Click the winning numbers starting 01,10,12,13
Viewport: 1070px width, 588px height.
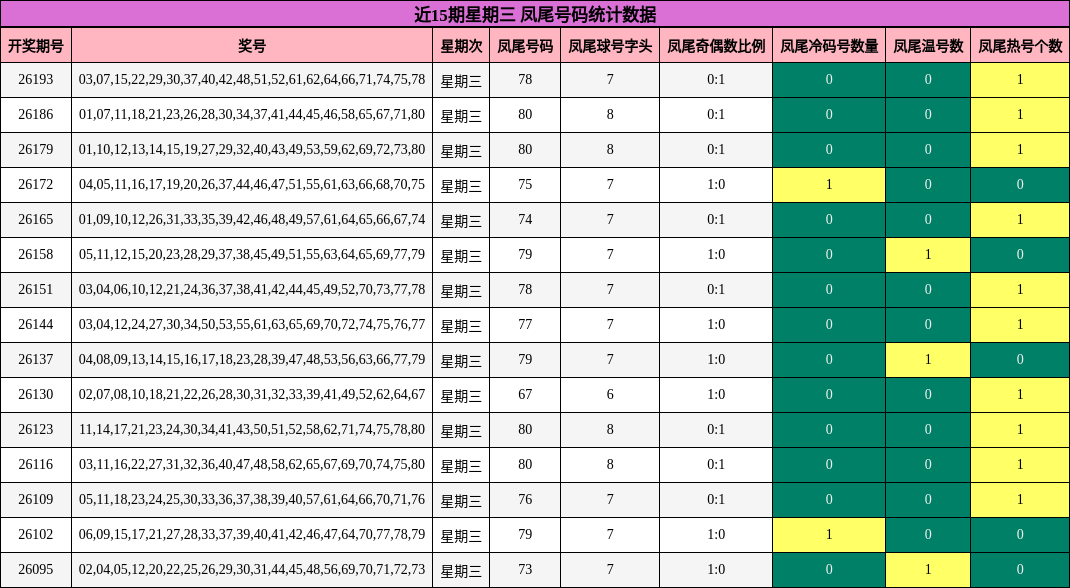[252, 149]
